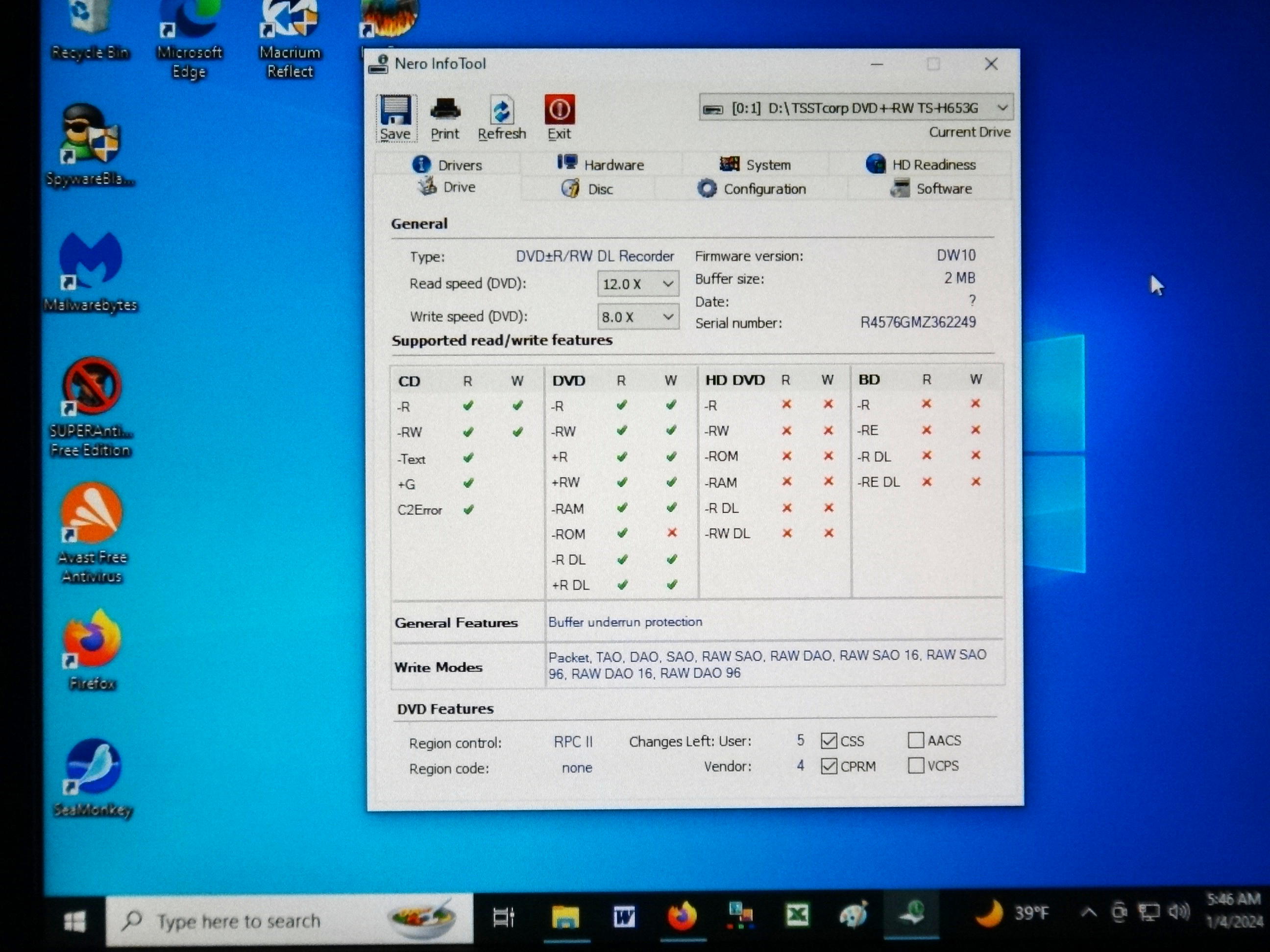Open Paint palette icon on taskbar

coord(854,915)
